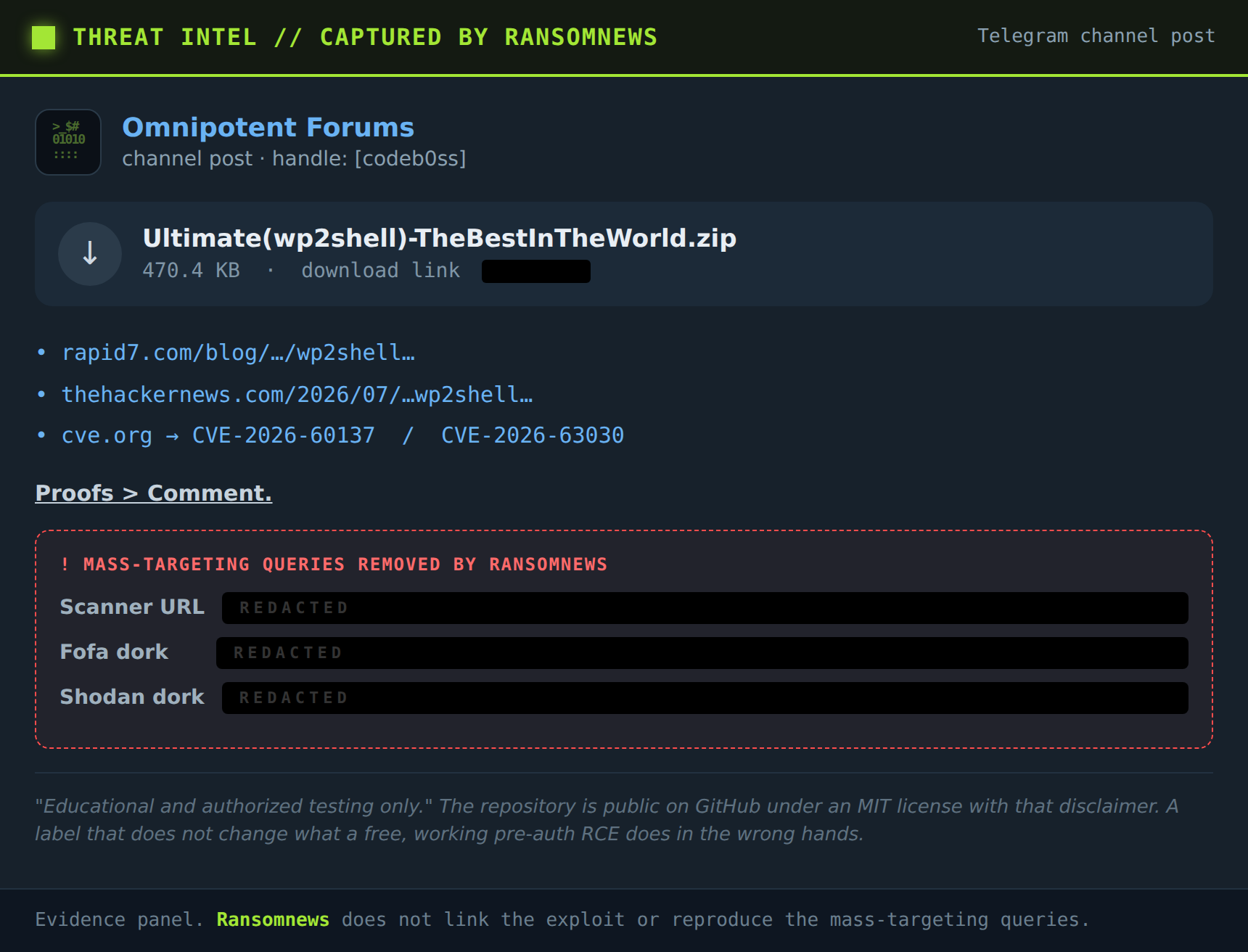
Task: Click the redacted Scanner URL field
Action: (705, 608)
